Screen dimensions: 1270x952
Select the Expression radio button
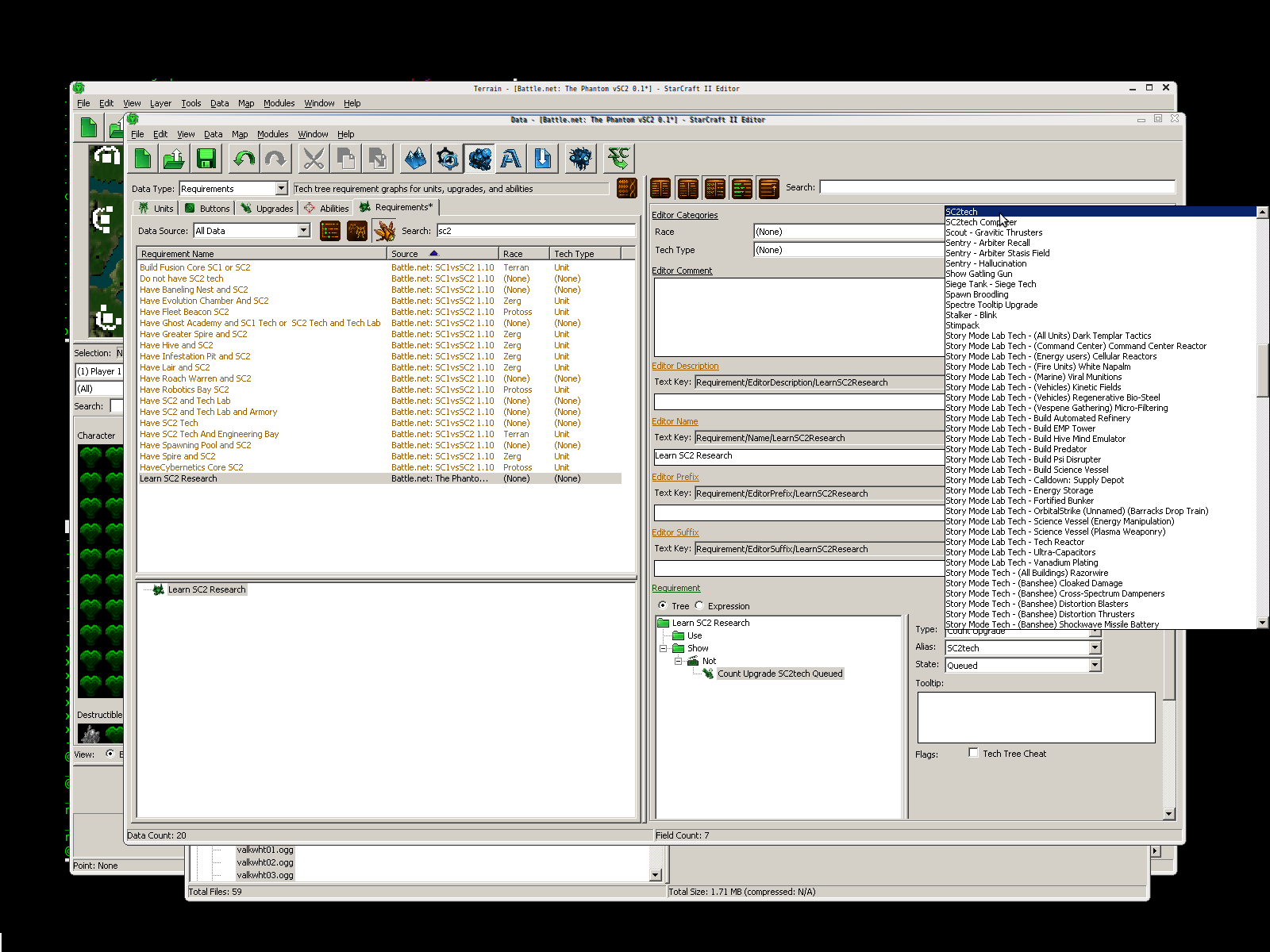699,606
